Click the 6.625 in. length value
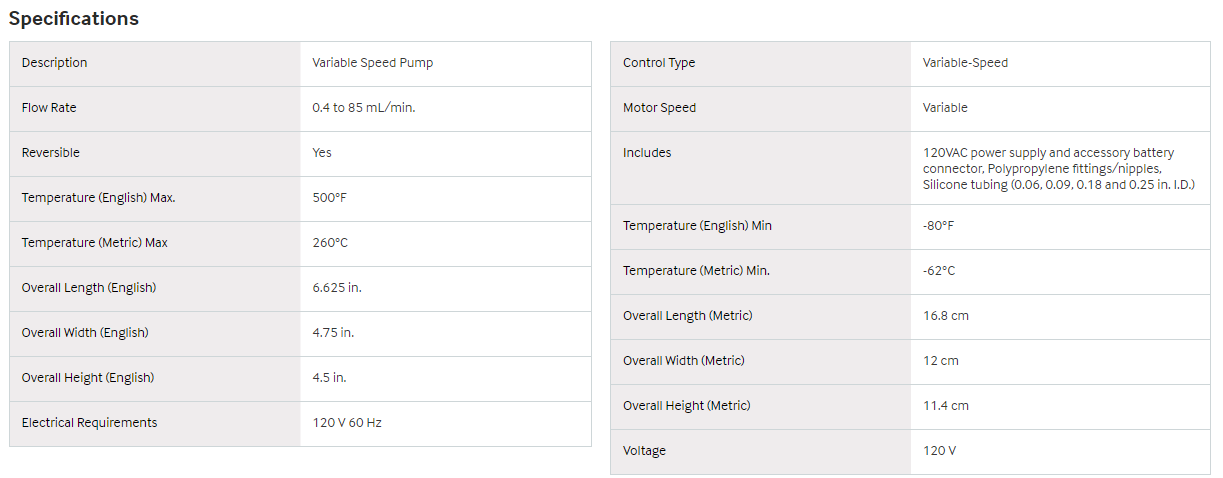The width and height of the screenshot is (1223, 478). [337, 288]
